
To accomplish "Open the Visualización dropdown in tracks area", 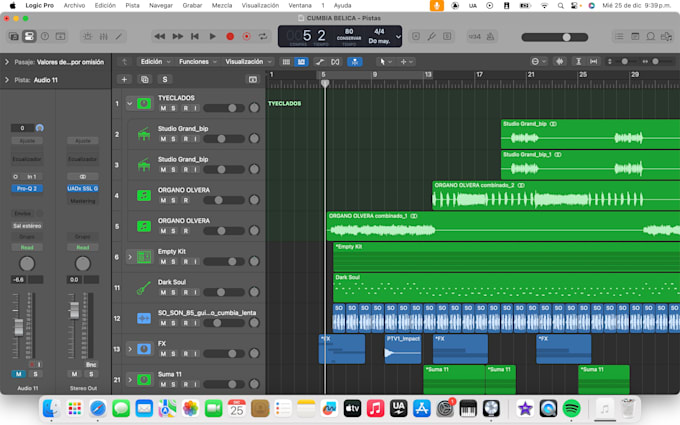I will coord(248,62).
